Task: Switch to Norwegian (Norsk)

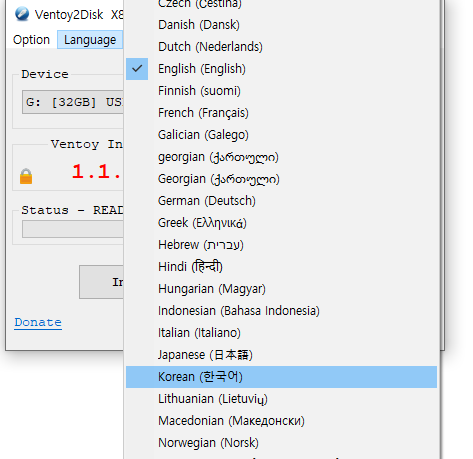Action: tap(281, 443)
